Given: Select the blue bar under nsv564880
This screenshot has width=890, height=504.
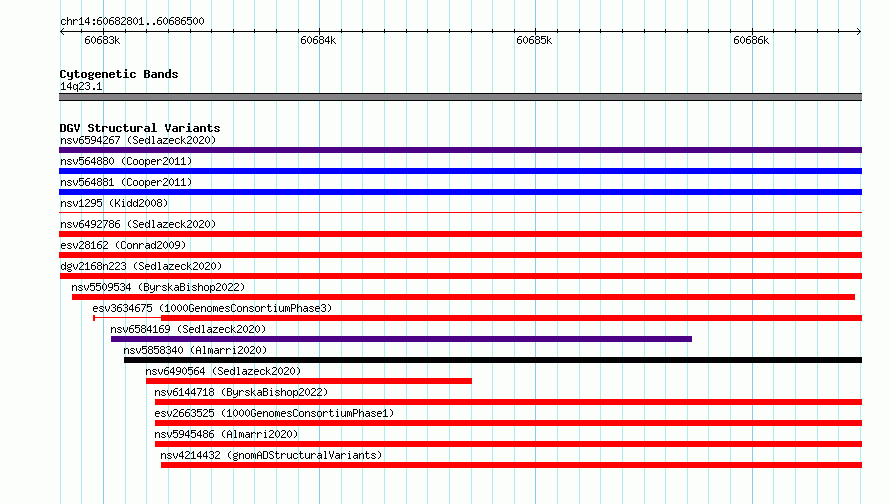Looking at the screenshot, I should coord(460,171).
